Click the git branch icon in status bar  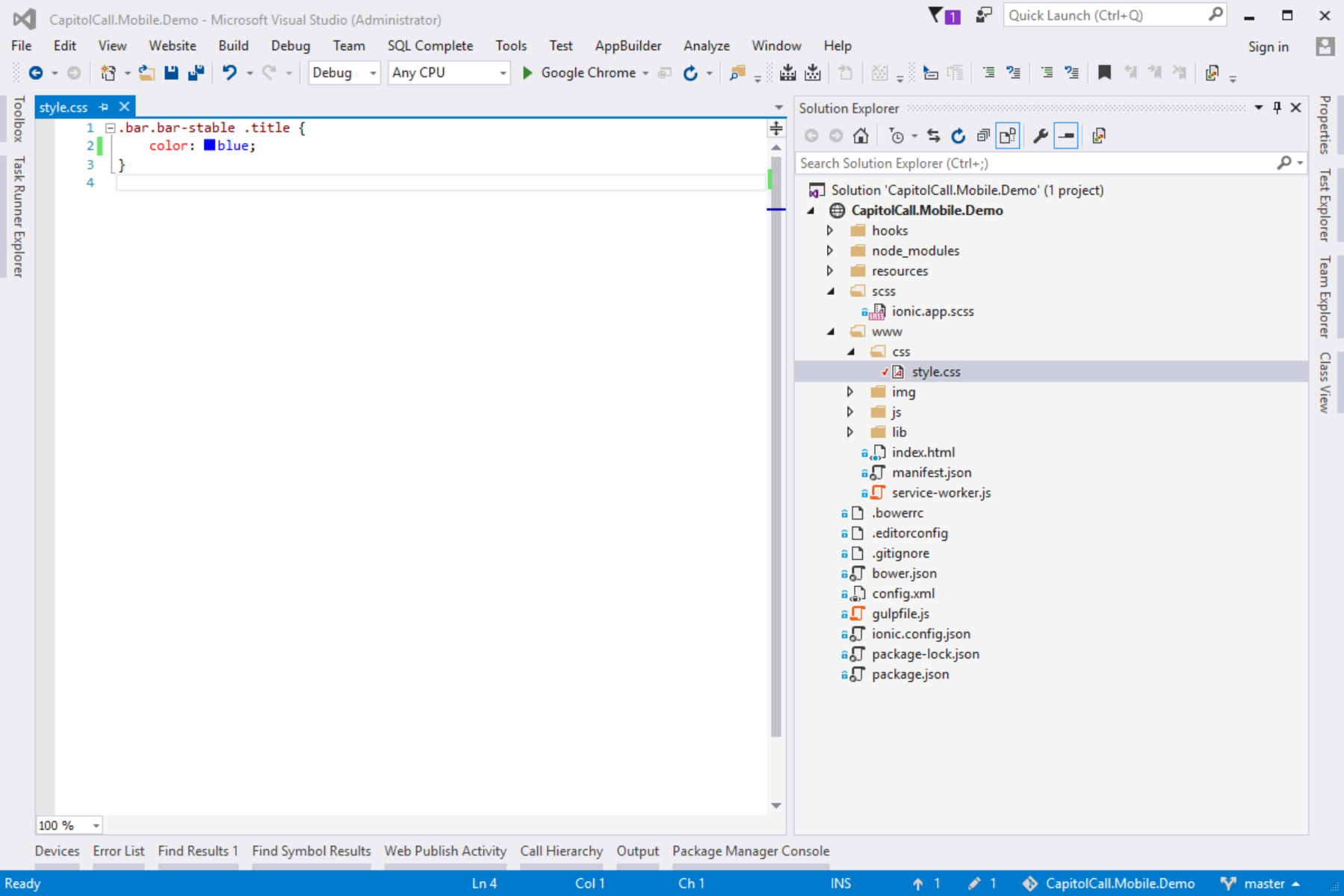tap(1227, 883)
